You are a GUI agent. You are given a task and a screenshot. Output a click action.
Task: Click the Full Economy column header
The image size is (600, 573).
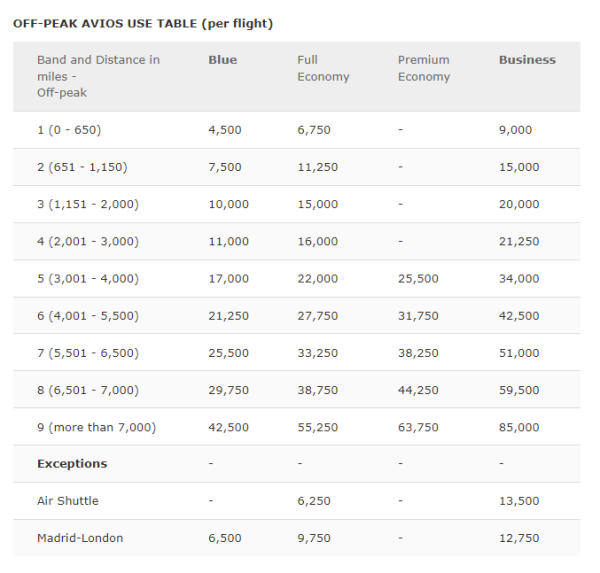[322, 68]
